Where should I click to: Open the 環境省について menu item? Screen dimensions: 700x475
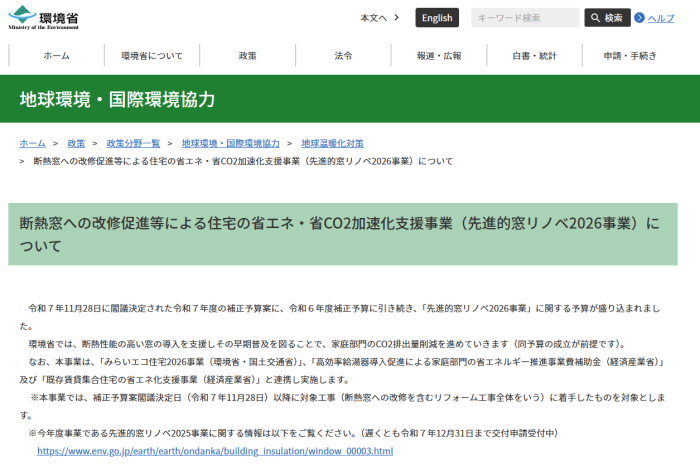(152, 56)
